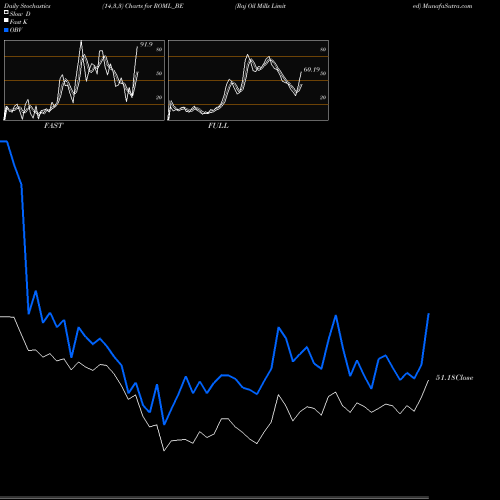Select the 'OBV' legend label
The height and width of the screenshot is (500, 500).
tap(16, 30)
